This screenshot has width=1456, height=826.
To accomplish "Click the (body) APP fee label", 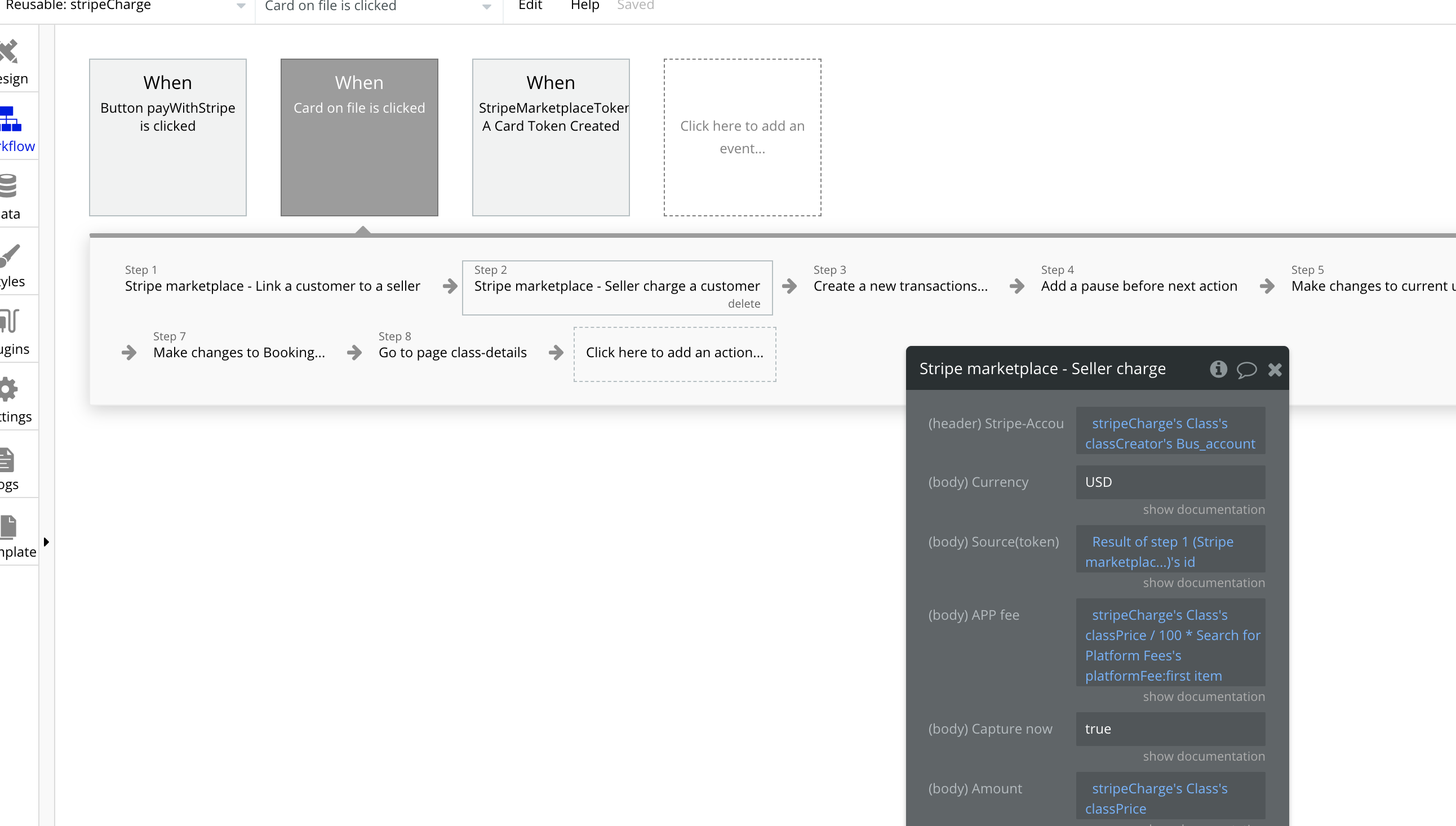I will [974, 615].
